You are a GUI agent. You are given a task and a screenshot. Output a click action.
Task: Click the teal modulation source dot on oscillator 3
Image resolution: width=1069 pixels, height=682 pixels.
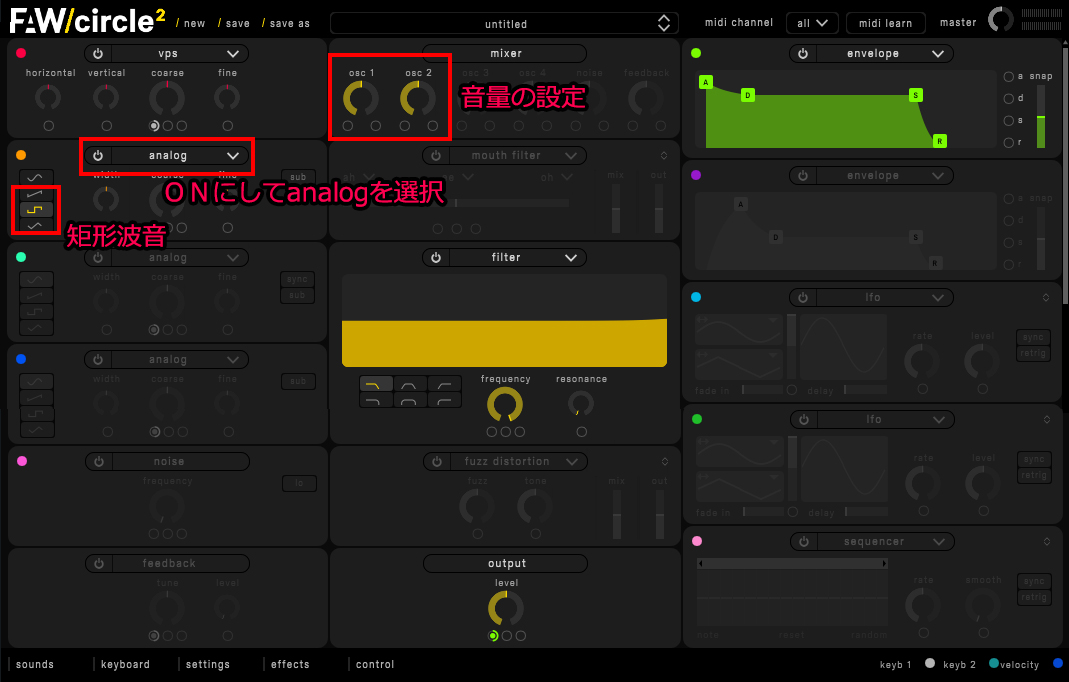[21, 257]
